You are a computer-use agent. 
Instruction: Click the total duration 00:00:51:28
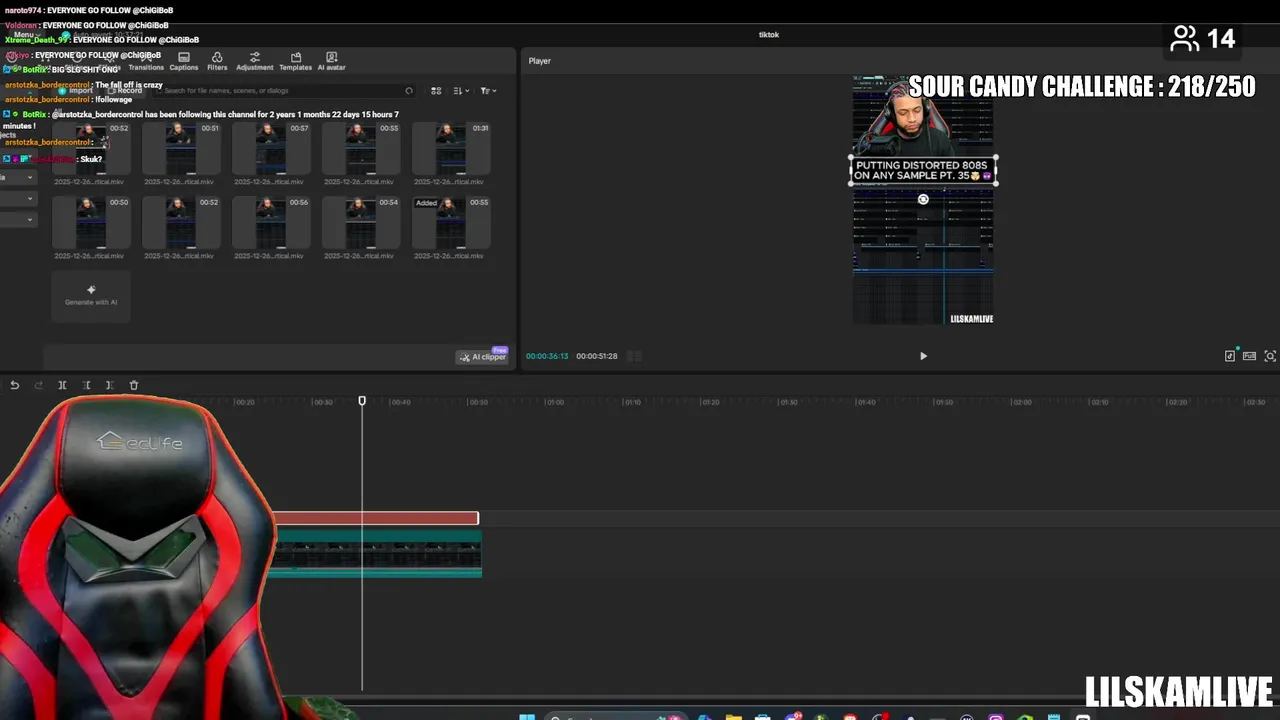(597, 356)
